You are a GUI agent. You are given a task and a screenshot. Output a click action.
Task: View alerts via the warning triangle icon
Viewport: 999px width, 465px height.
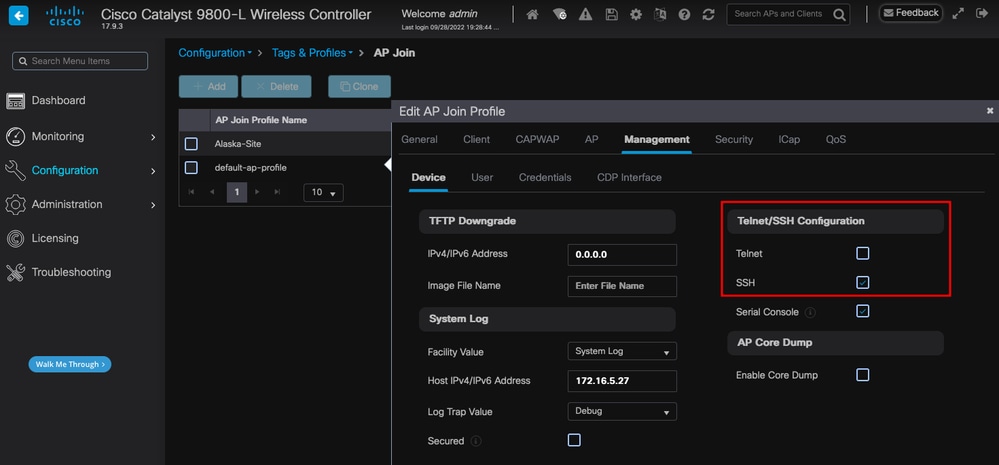[586, 15]
